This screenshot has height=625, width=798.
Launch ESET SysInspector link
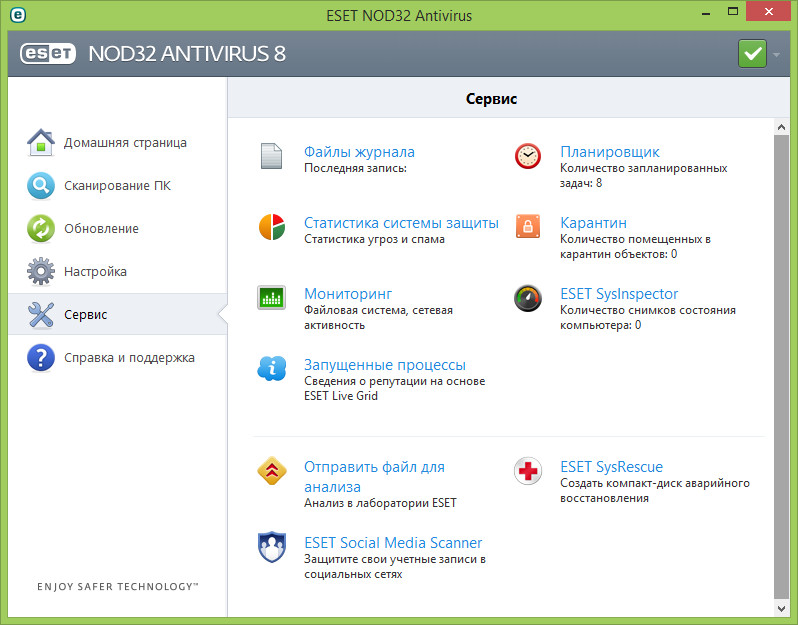tap(619, 294)
